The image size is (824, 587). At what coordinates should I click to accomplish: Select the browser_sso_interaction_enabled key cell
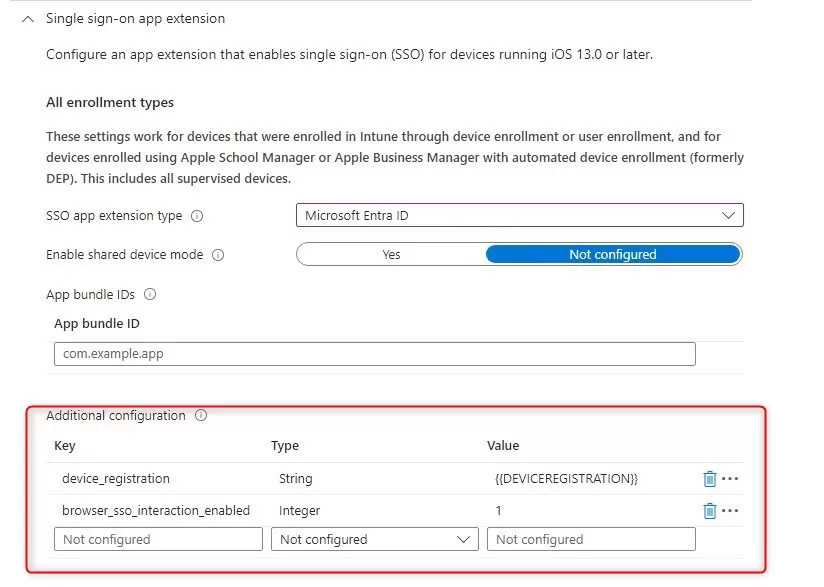156,511
